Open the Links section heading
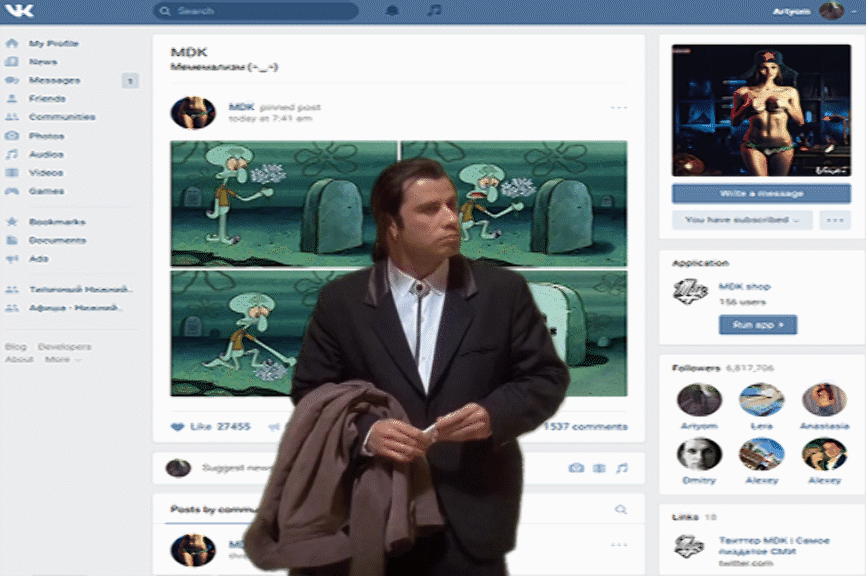The width and height of the screenshot is (866, 576). click(683, 517)
